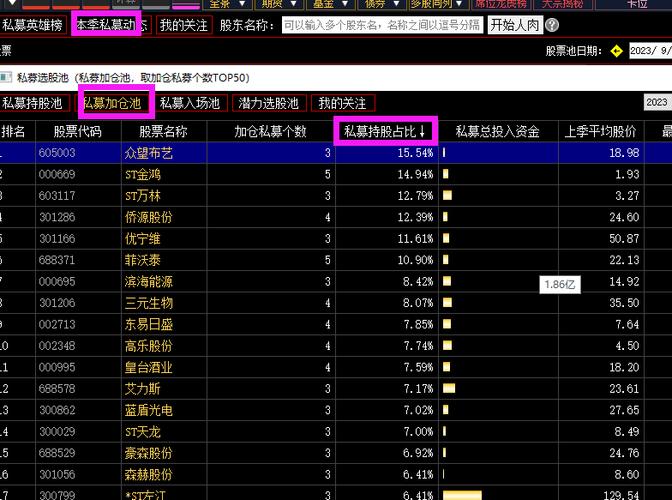
Task: Select stock 侨源股份
Action: coord(149,217)
